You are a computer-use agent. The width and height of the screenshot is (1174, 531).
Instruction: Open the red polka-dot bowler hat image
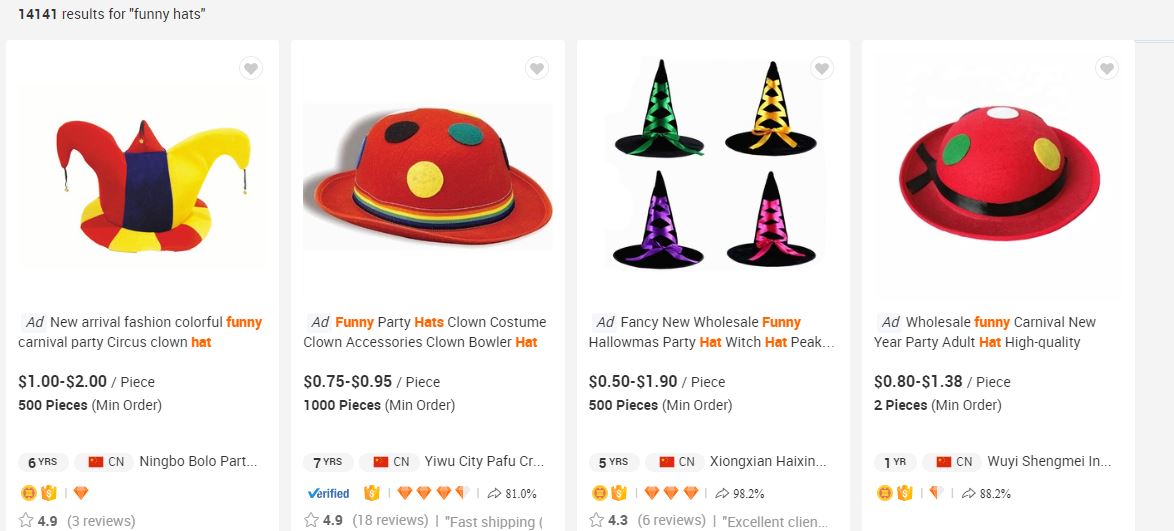coord(427,176)
